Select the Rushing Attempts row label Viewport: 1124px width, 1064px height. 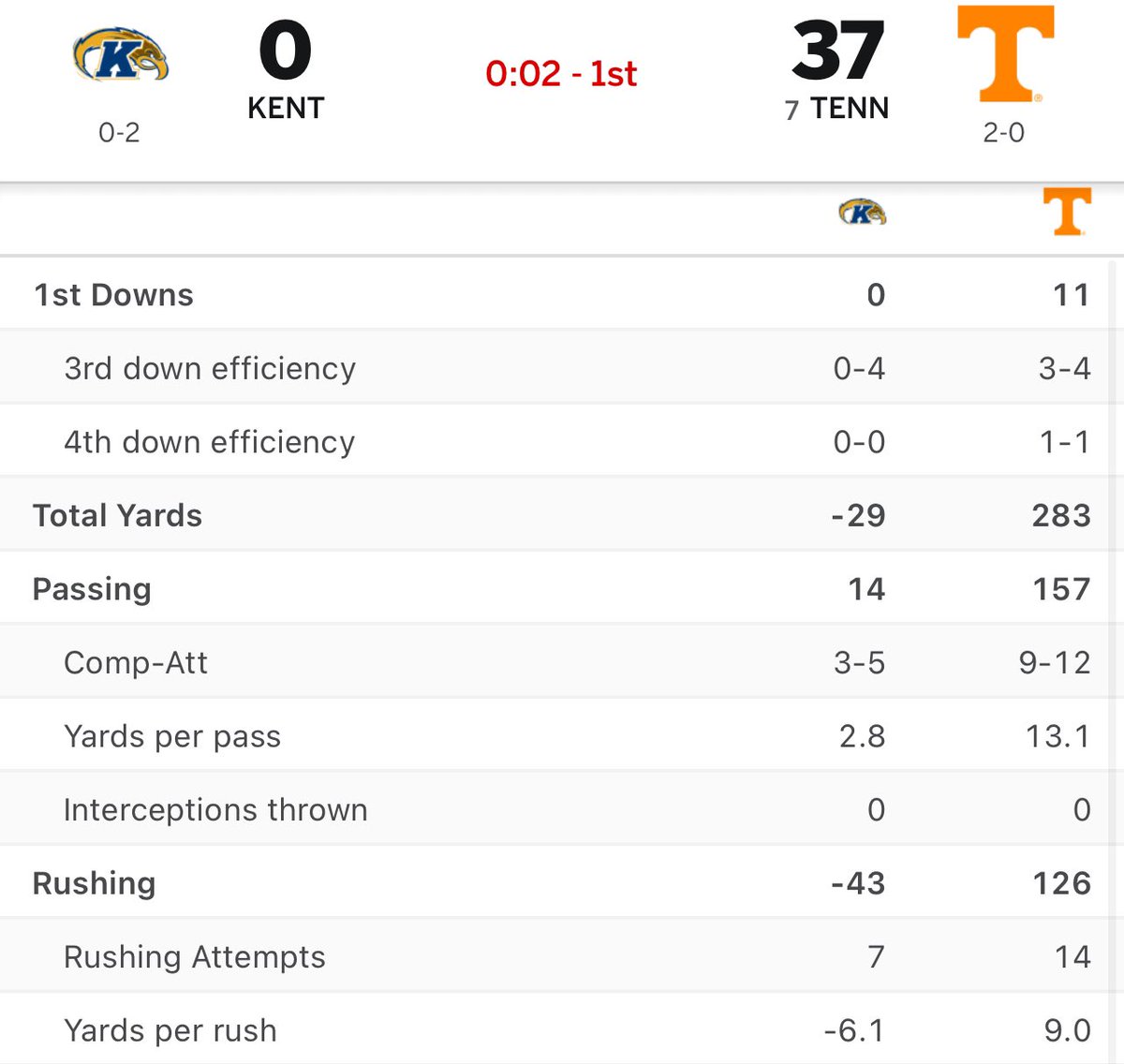(195, 957)
